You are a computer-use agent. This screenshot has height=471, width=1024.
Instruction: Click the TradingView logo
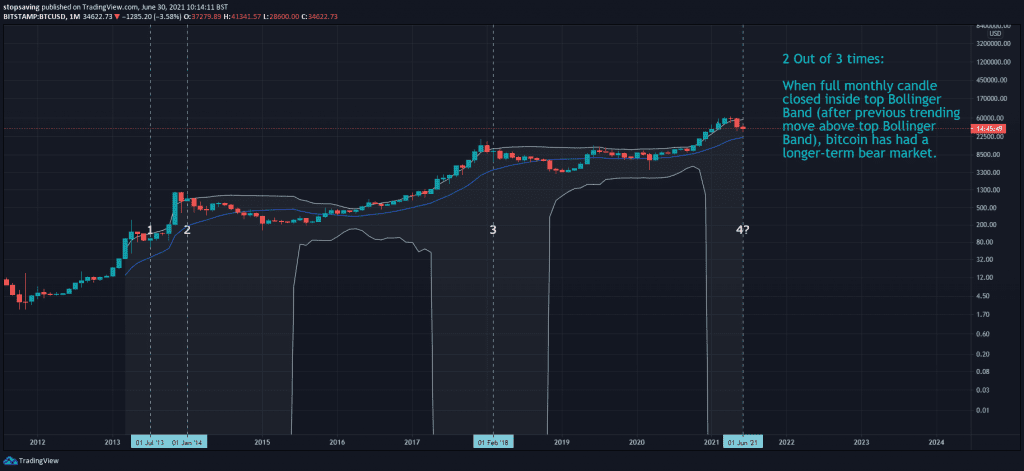30,461
